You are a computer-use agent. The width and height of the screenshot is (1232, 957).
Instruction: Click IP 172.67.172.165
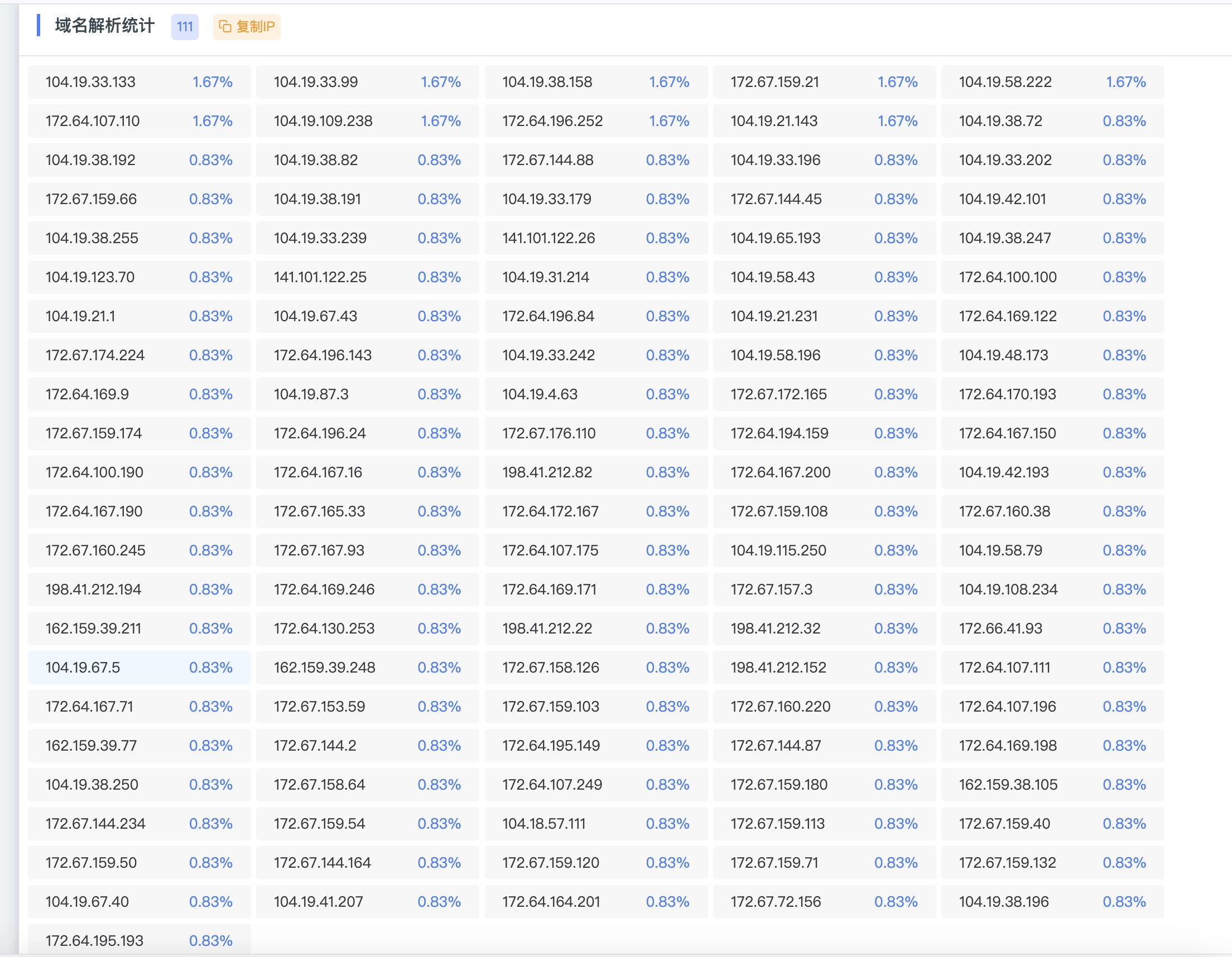pos(824,394)
